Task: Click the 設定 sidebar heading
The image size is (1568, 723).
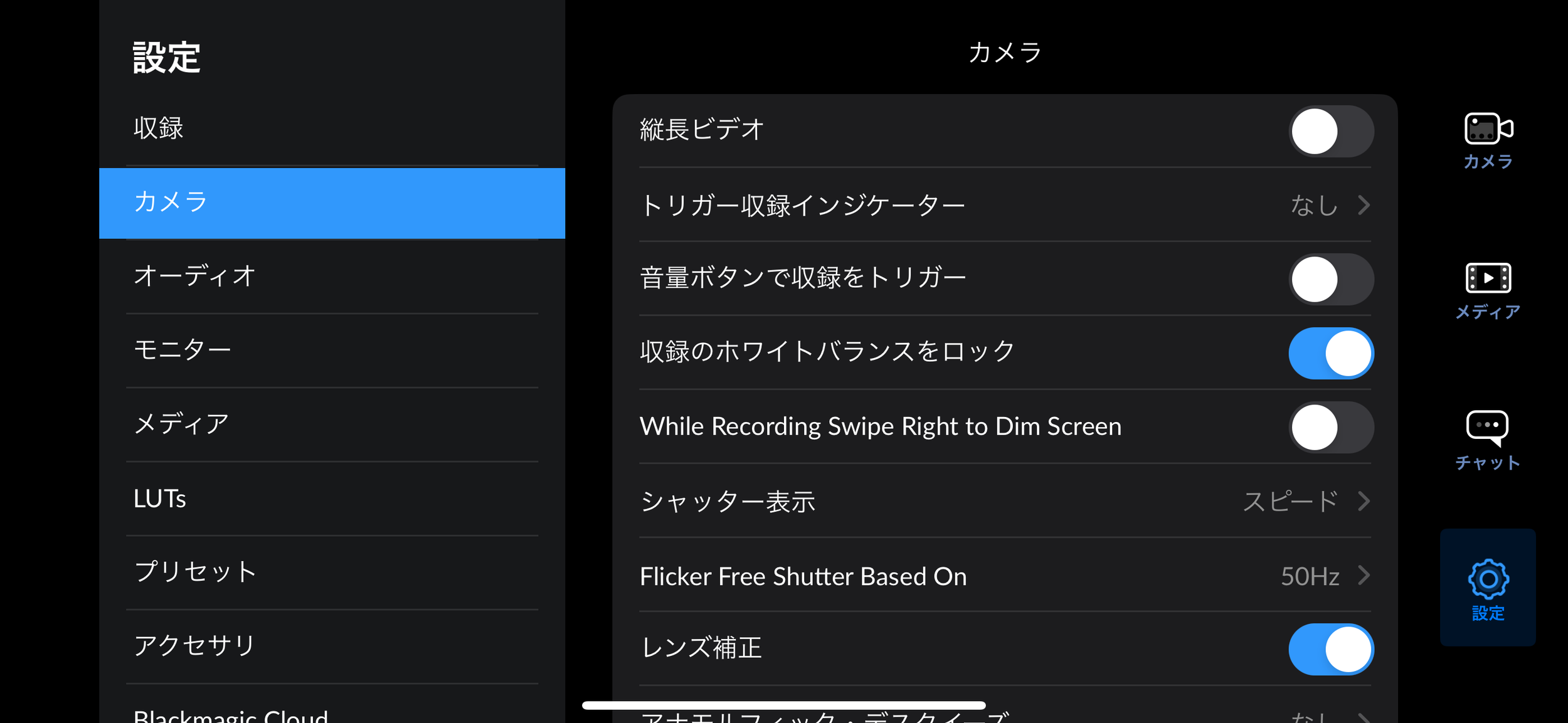Action: (x=166, y=58)
